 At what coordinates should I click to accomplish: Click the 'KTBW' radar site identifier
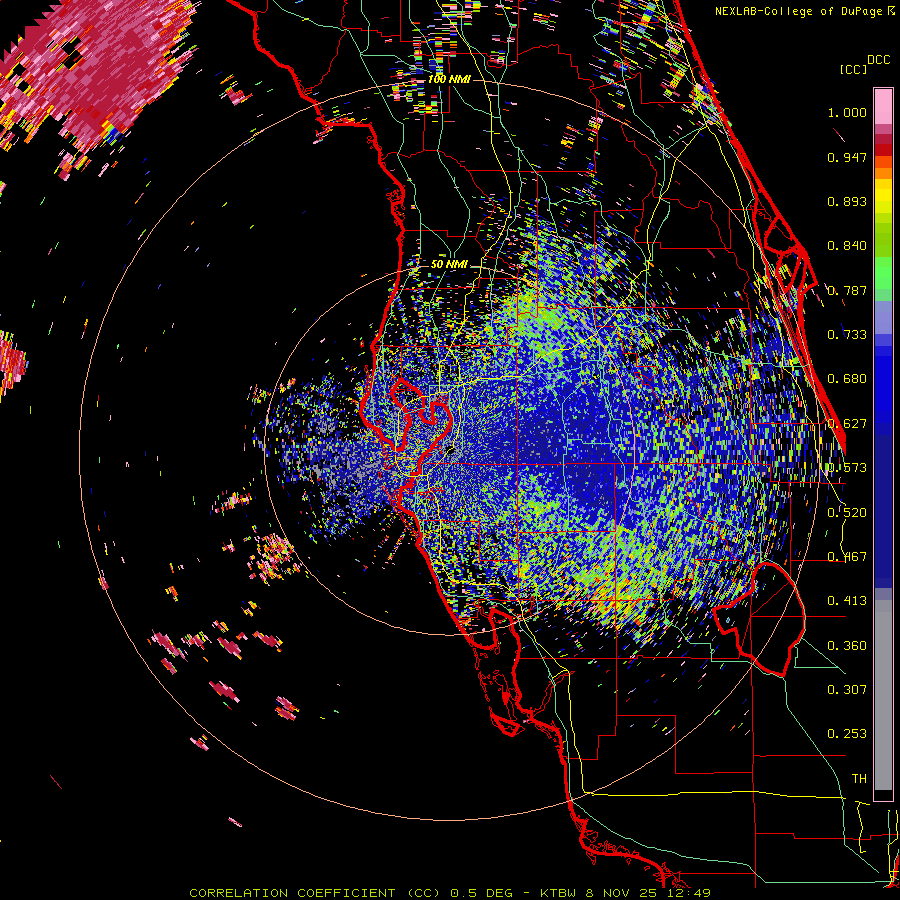click(559, 893)
